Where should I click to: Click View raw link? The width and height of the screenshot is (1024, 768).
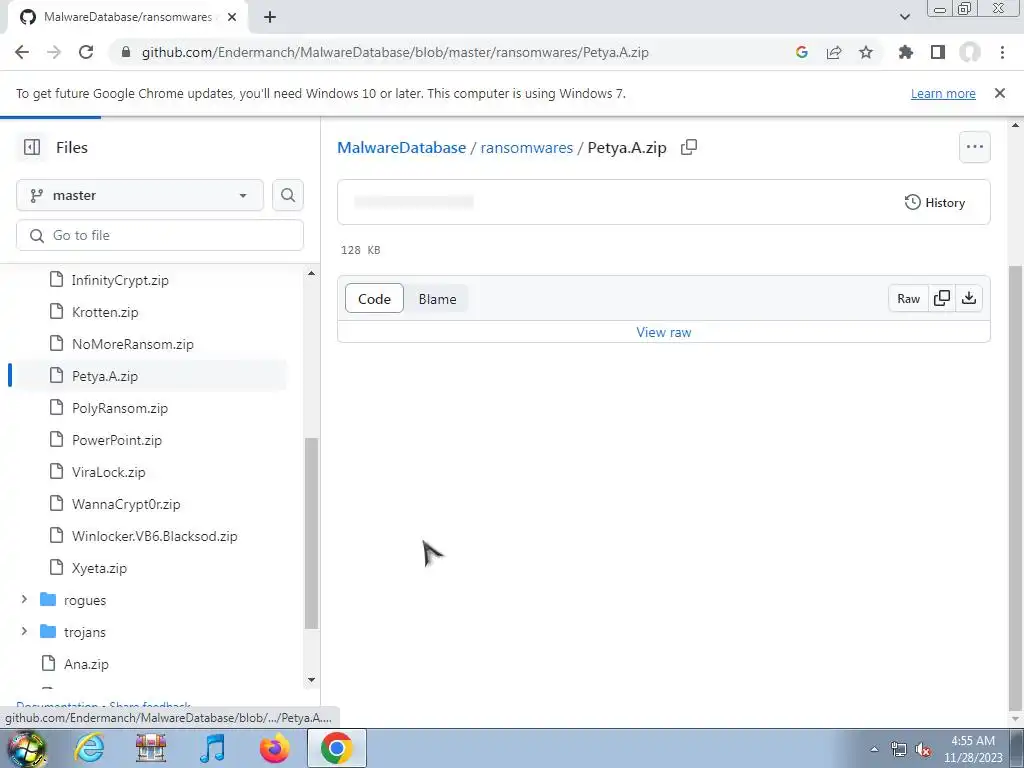point(664,332)
